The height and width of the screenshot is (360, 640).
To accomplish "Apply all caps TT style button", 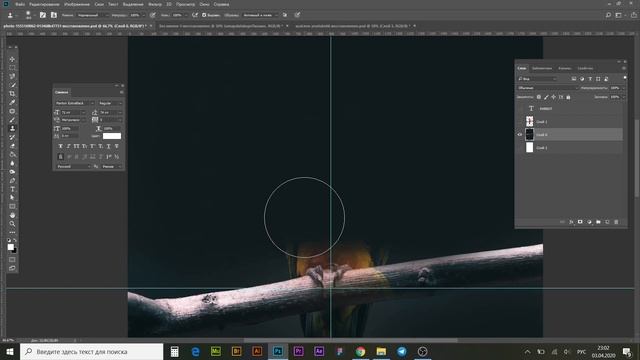I will point(76,146).
